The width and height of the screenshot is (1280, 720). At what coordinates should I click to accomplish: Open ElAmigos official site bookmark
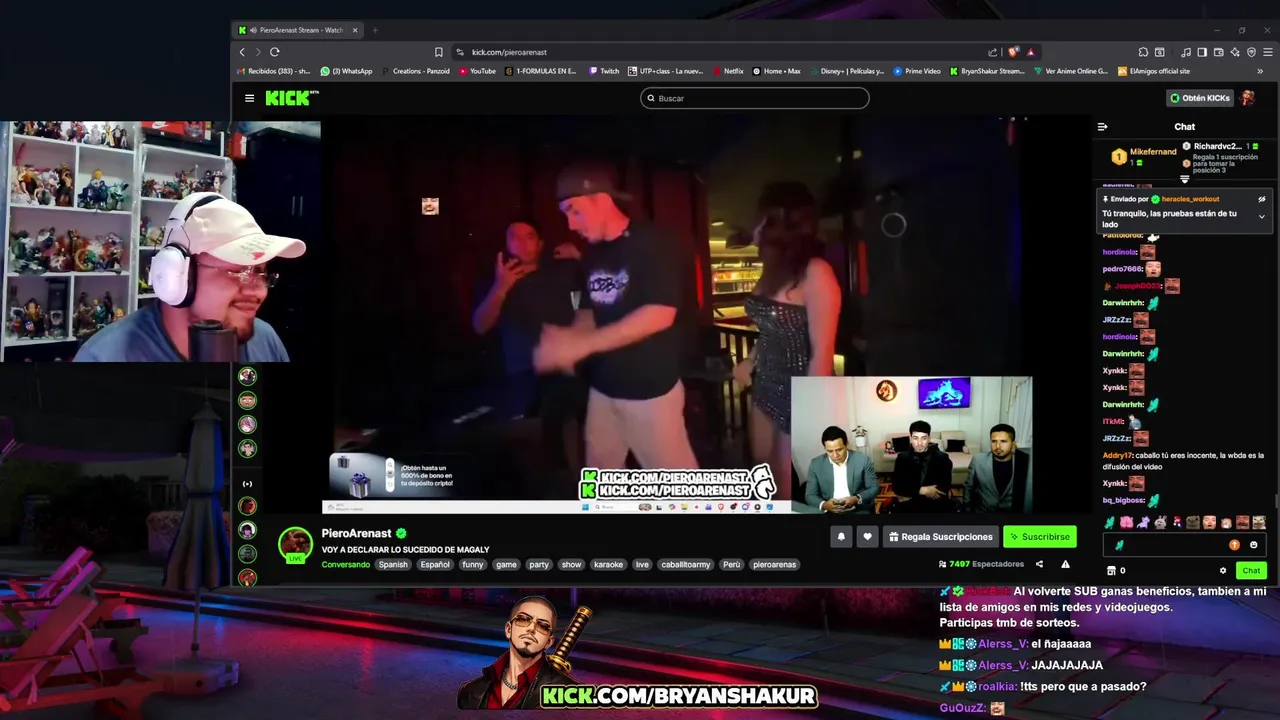(1154, 71)
